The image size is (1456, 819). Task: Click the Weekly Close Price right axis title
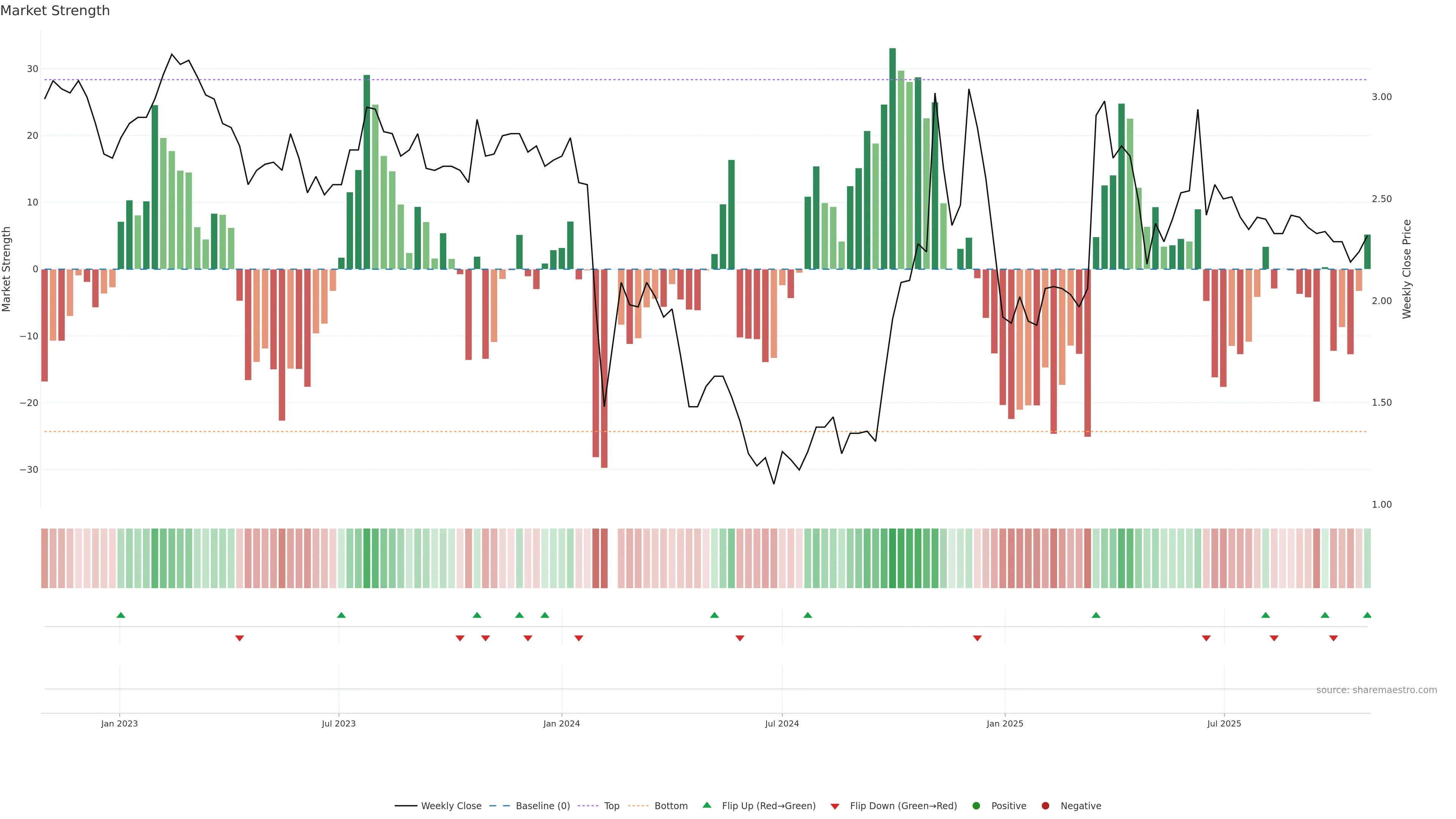(x=1407, y=269)
